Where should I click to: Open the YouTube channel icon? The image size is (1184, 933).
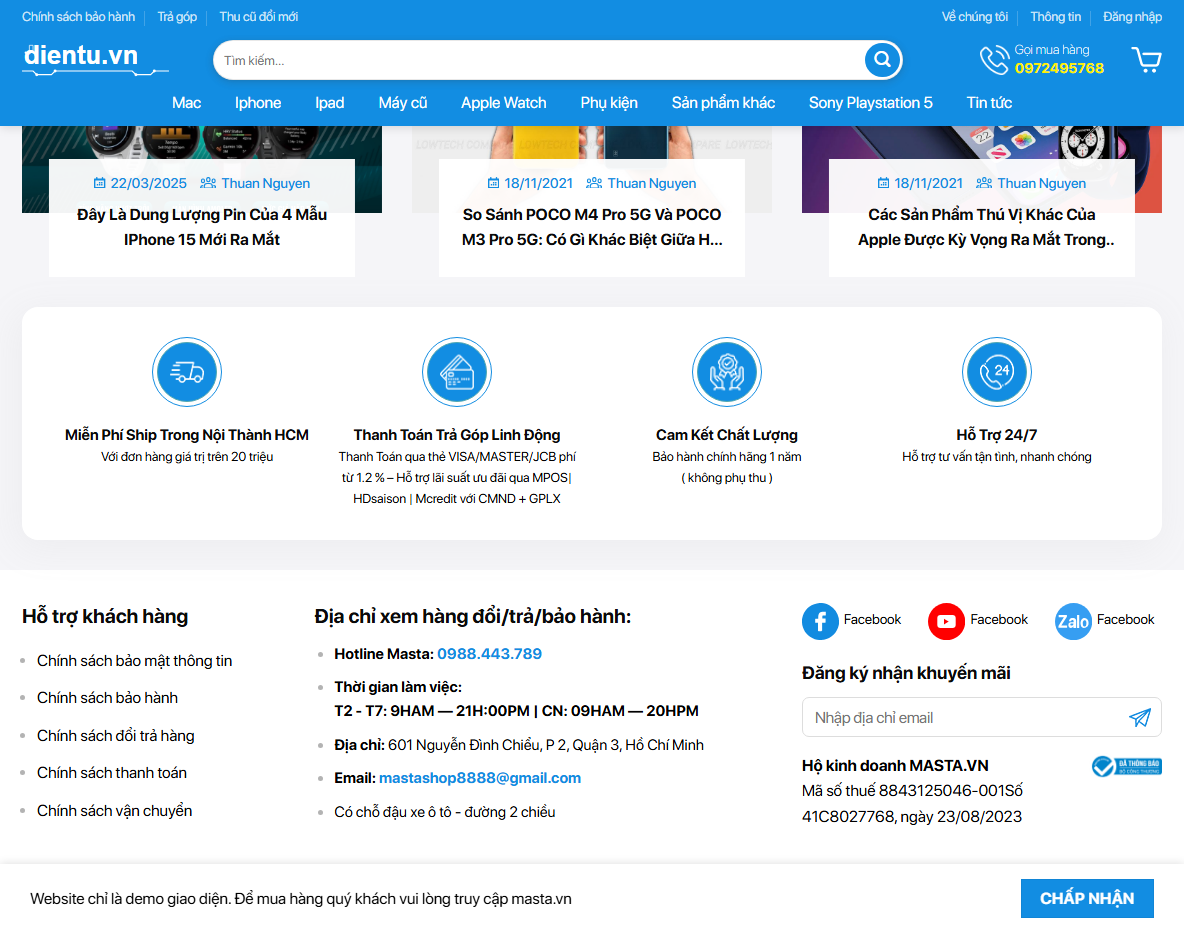946,621
